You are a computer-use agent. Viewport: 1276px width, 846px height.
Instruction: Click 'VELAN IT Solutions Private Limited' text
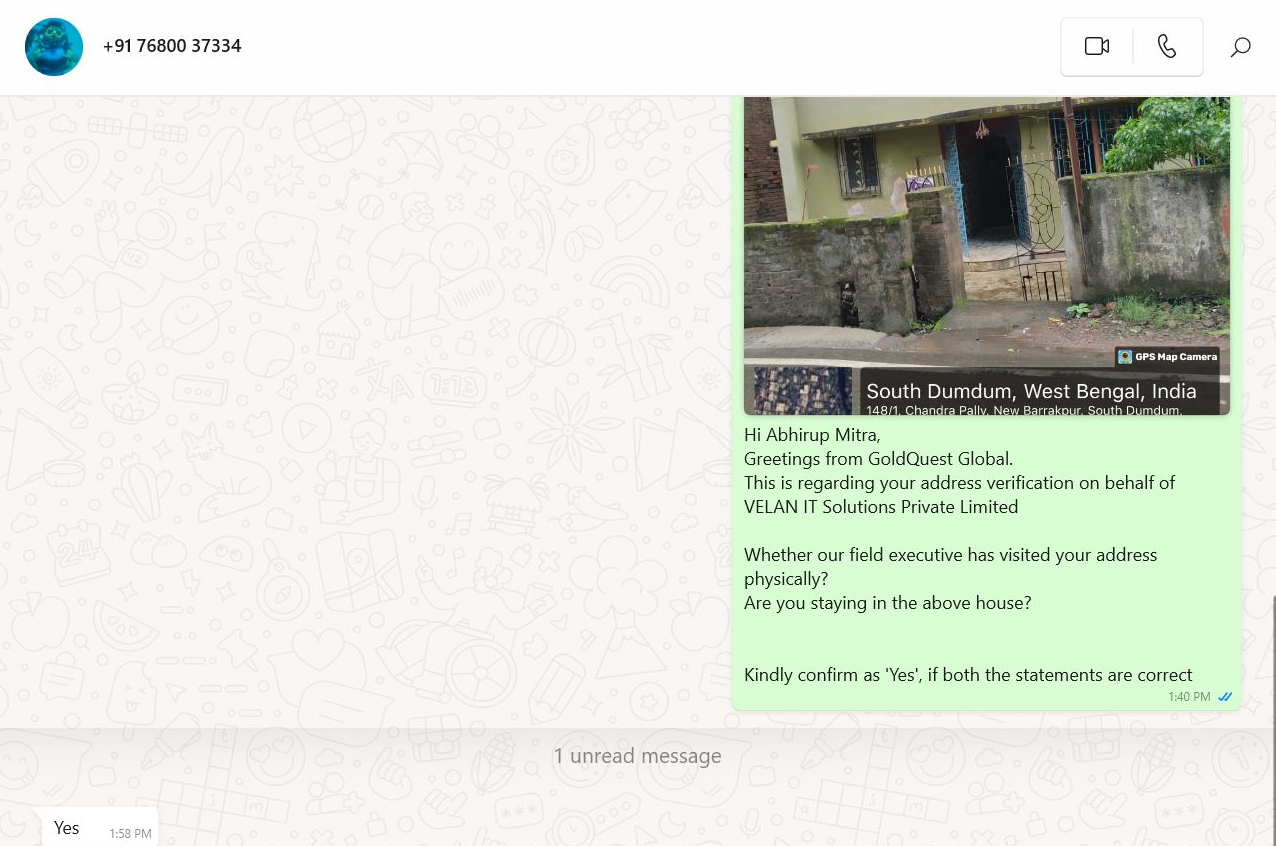[881, 507]
